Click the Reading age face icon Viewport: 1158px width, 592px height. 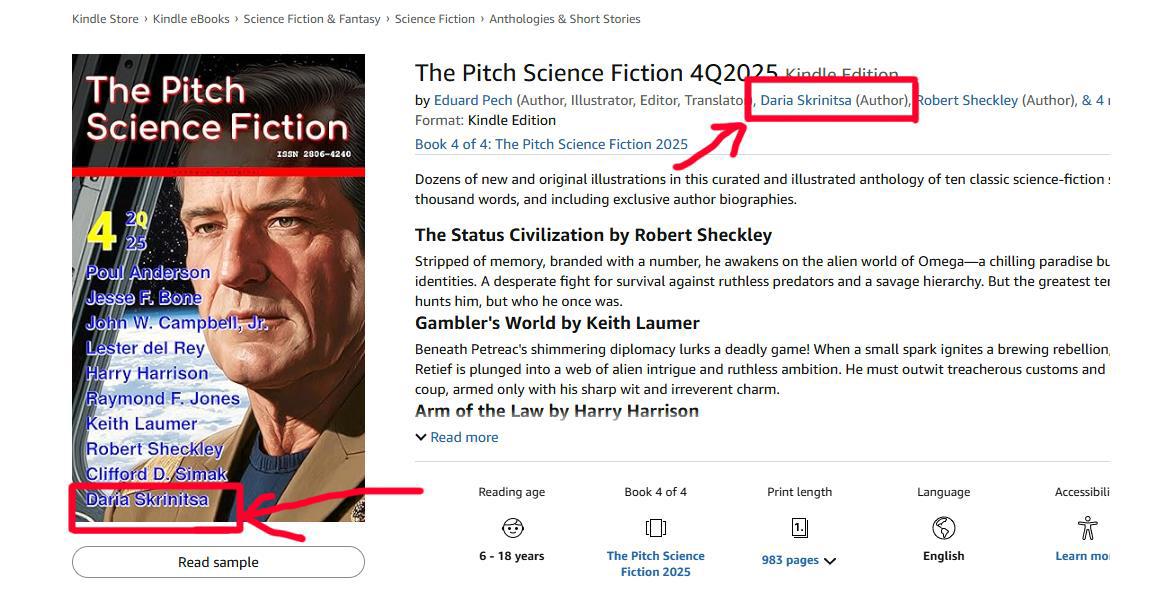coord(512,528)
